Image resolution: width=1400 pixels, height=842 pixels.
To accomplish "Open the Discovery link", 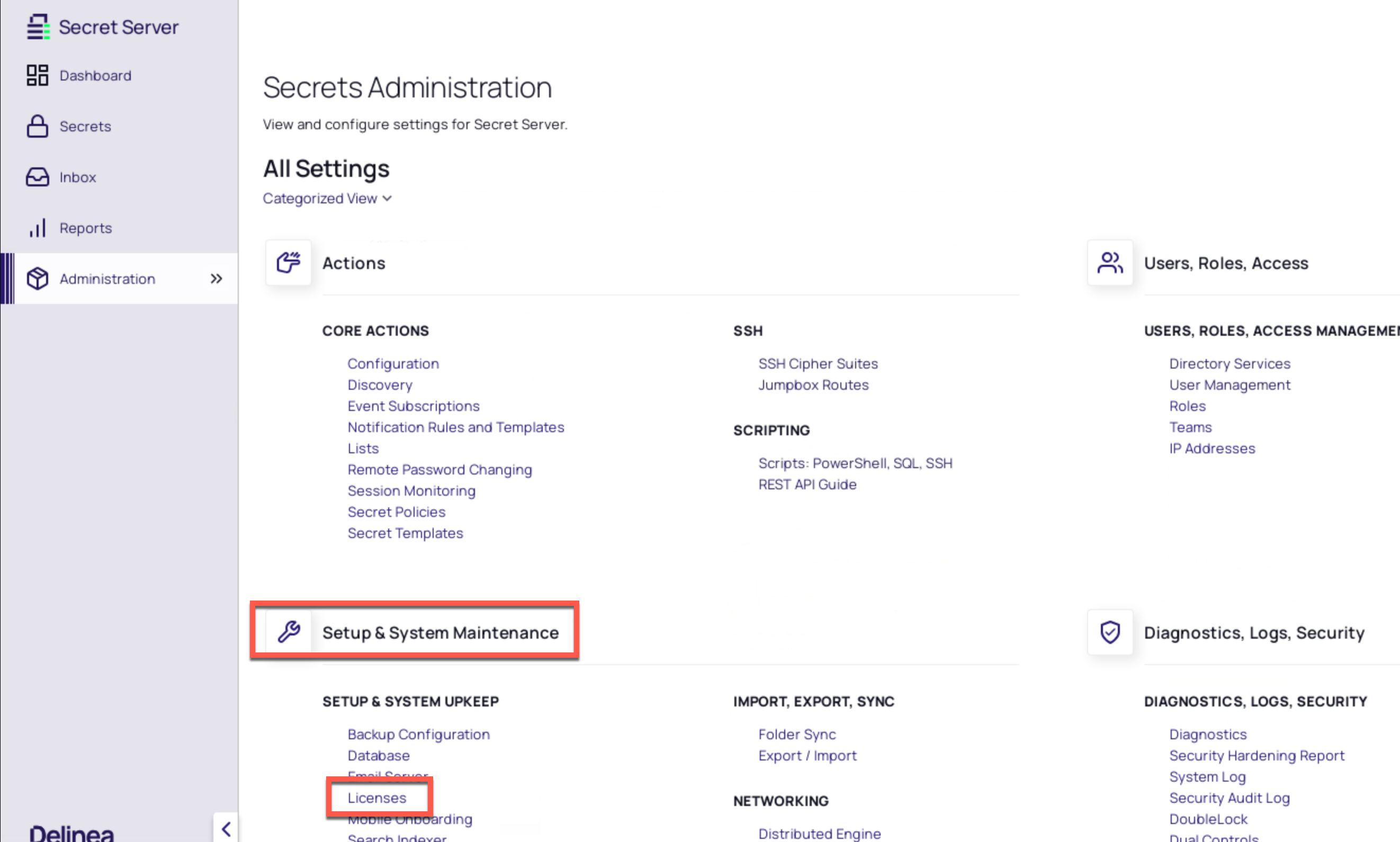I will click(380, 384).
